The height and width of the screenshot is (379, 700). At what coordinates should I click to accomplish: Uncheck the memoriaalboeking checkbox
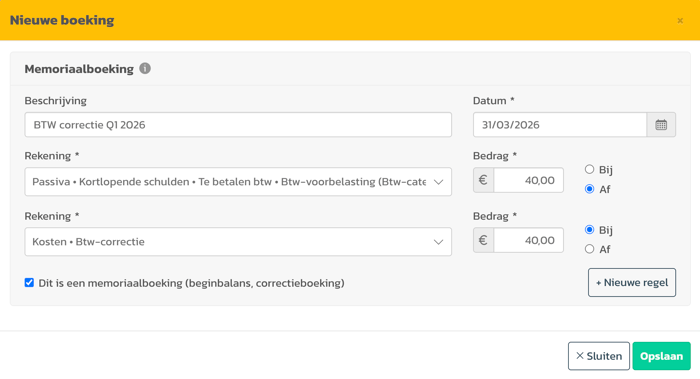click(29, 283)
